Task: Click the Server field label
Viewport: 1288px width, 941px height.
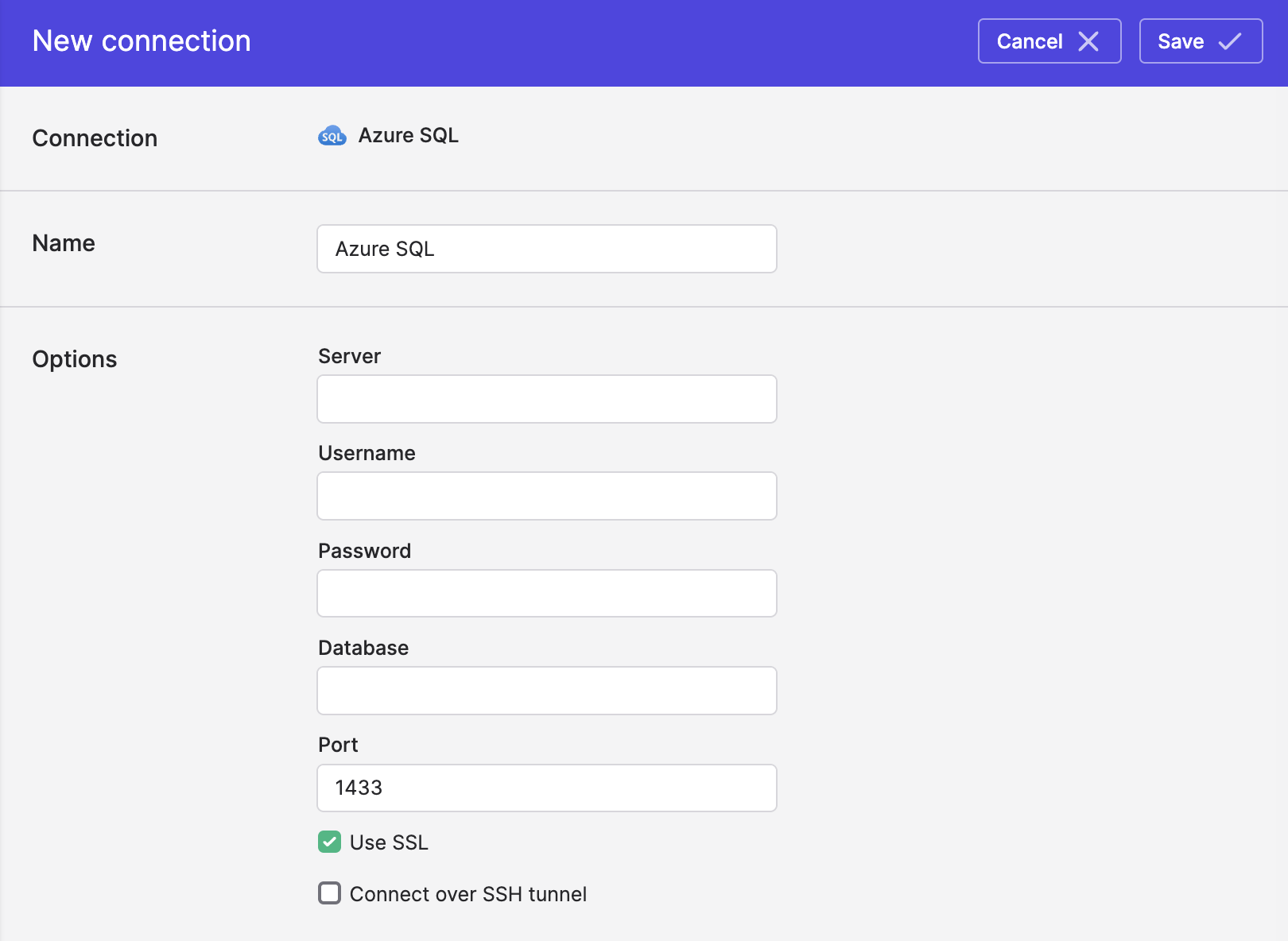Action: pos(349,356)
